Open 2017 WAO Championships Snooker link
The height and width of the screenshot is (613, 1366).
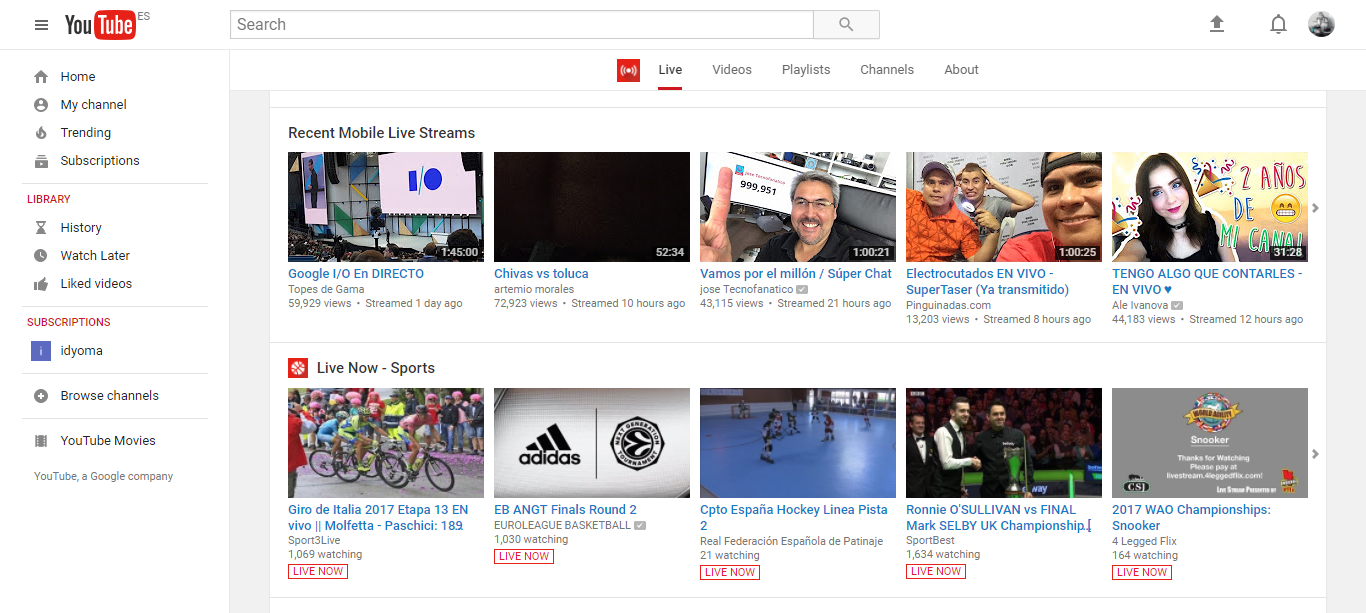pos(1191,518)
